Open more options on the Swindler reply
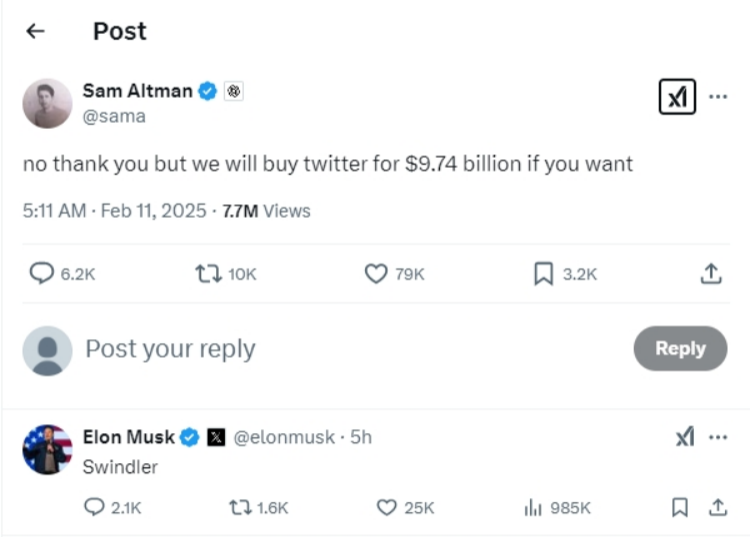 pyautogui.click(x=718, y=437)
